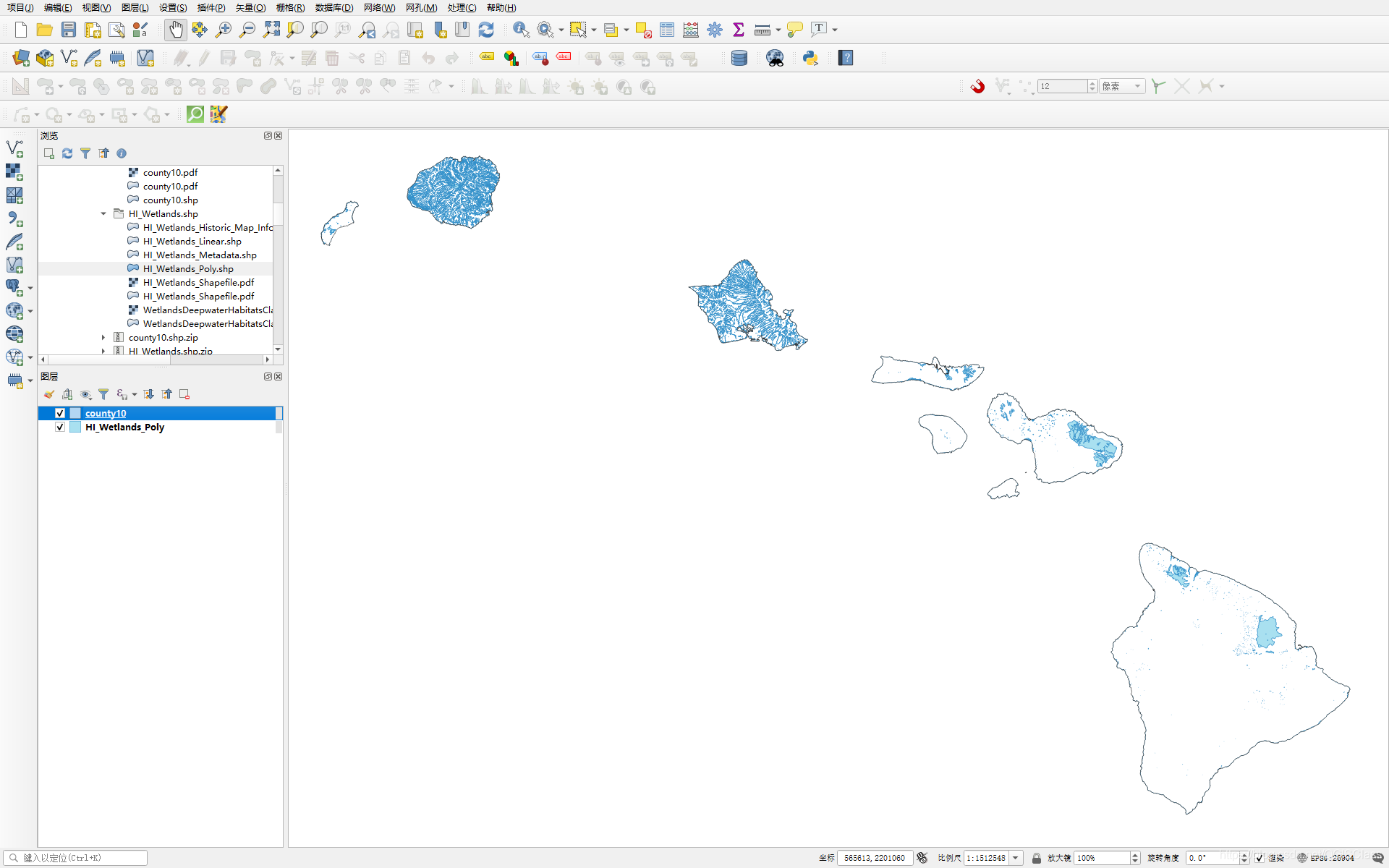This screenshot has width=1389, height=868.
Task: Open the Python console icon
Action: coord(810,58)
